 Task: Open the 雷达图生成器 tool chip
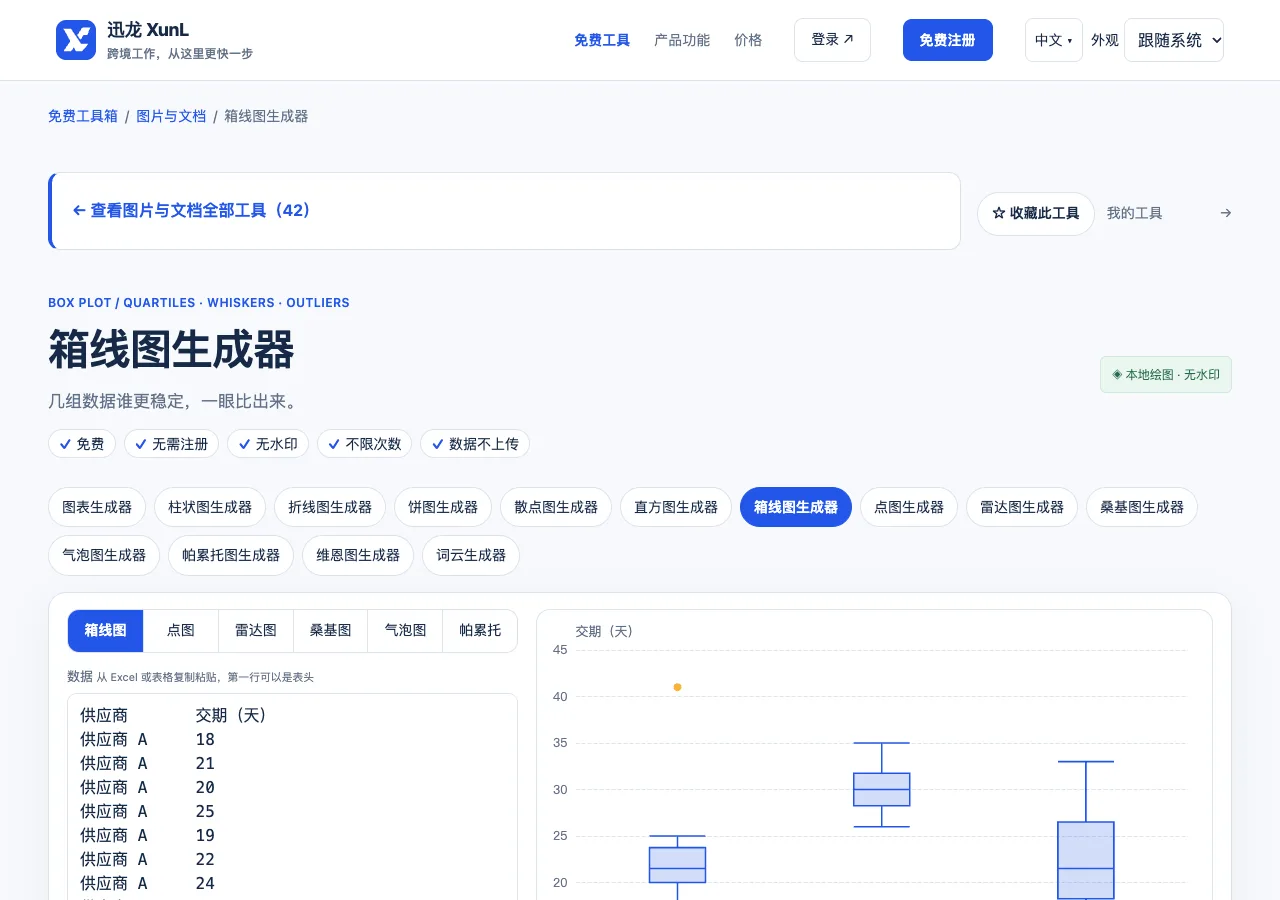(x=1022, y=507)
